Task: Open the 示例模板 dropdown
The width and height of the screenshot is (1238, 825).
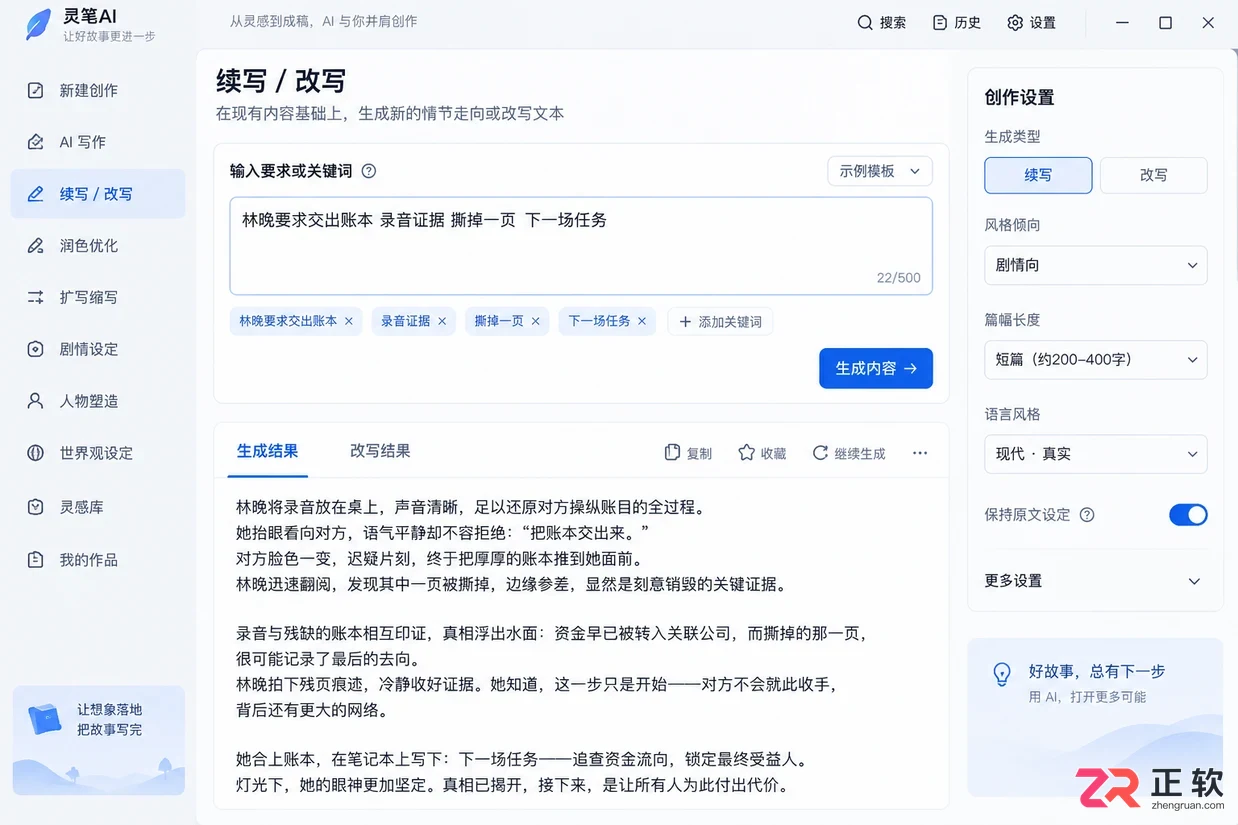Action: click(x=880, y=171)
